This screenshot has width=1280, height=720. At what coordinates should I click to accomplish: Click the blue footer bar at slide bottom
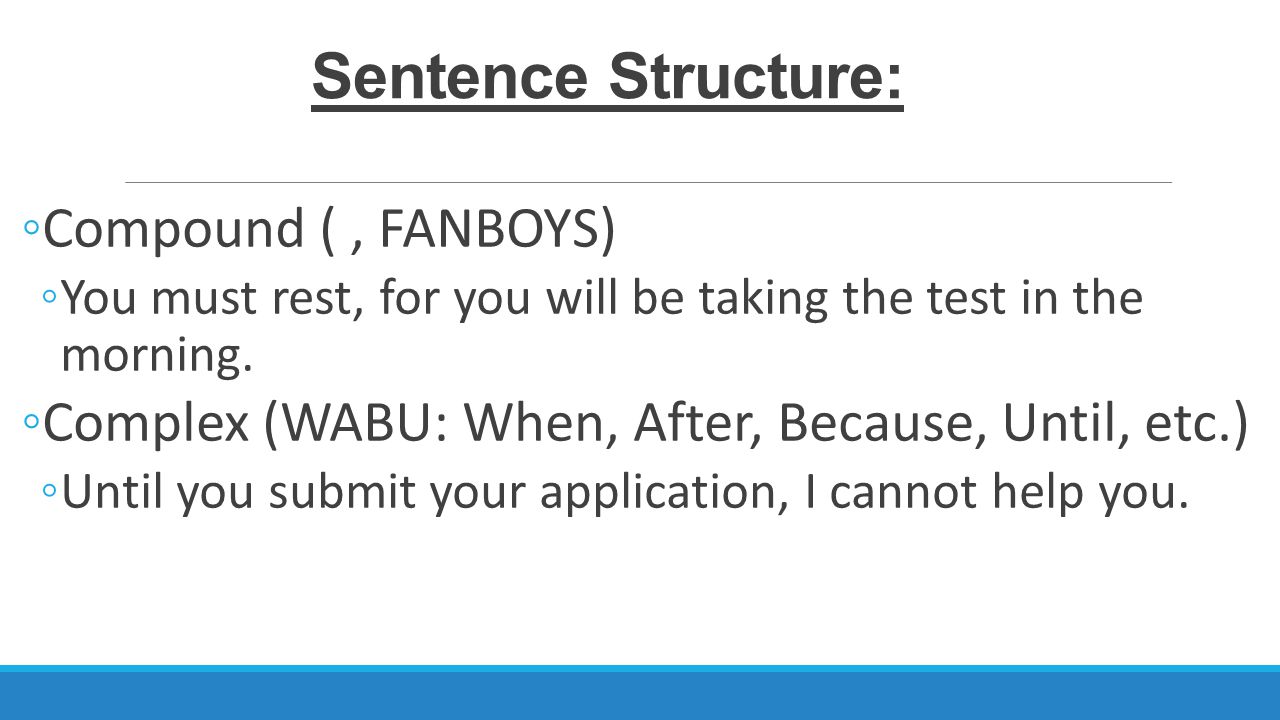point(640,692)
